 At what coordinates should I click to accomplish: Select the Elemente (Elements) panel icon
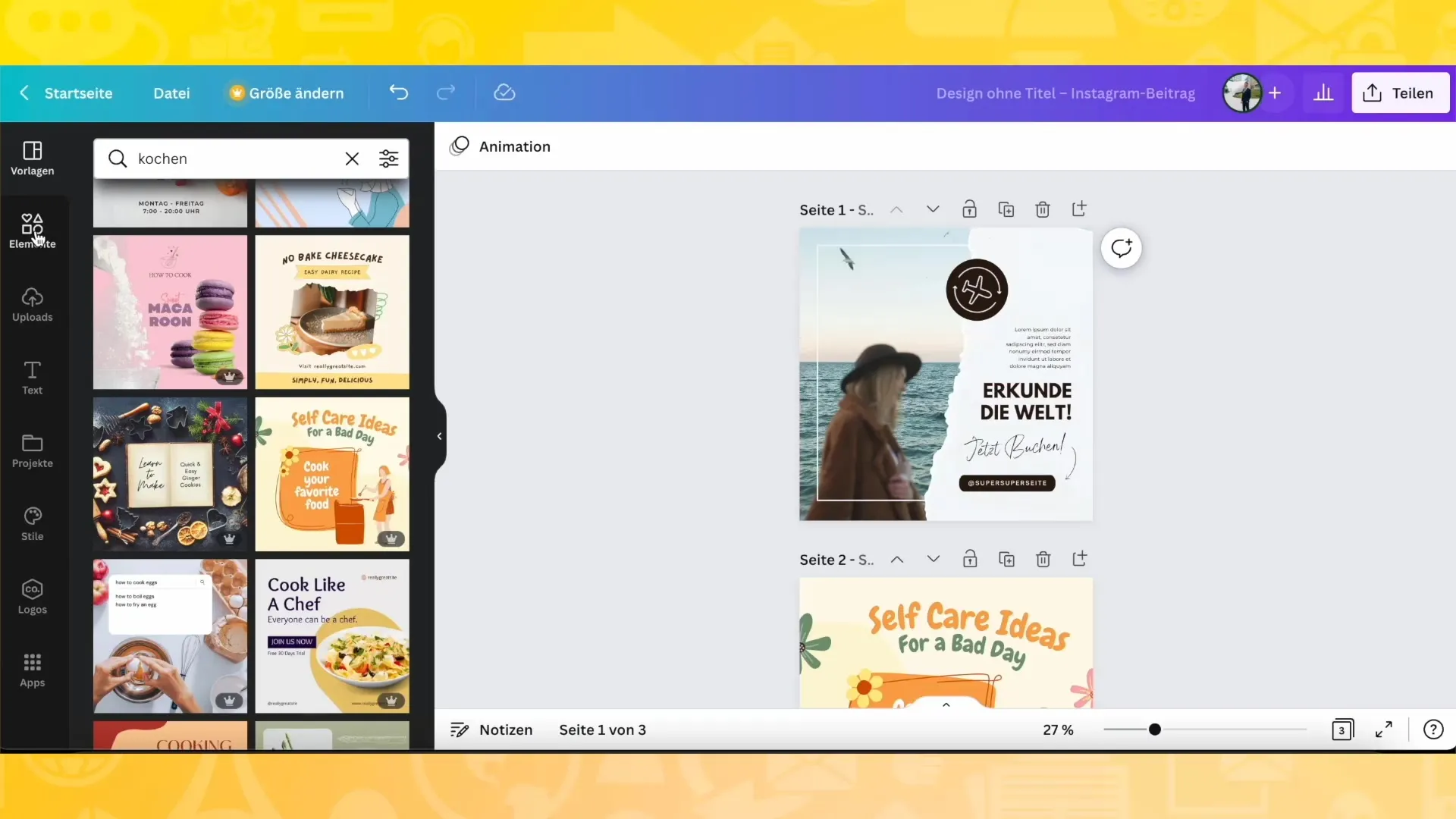coord(32,228)
